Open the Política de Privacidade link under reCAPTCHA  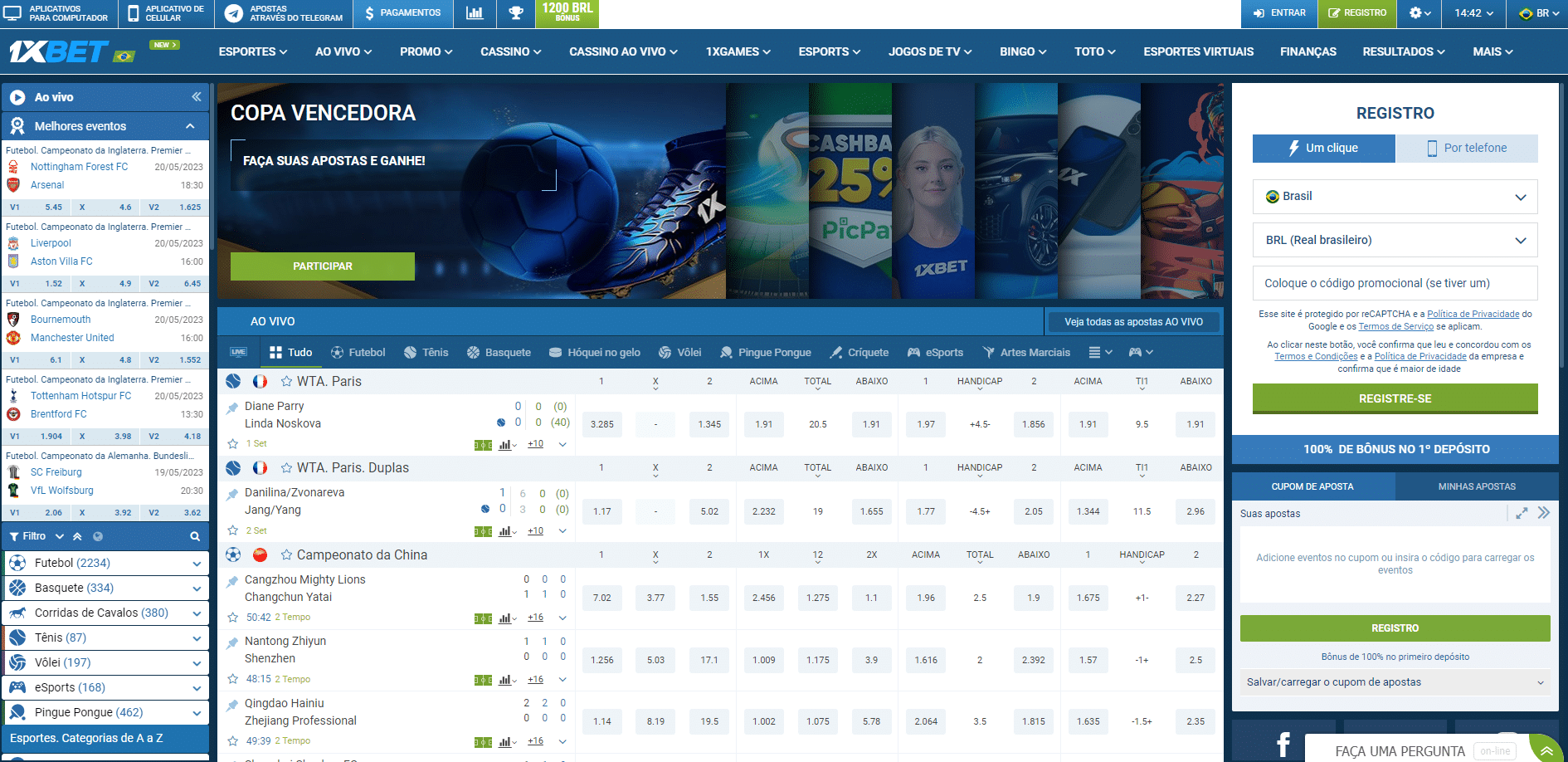click(x=1473, y=314)
